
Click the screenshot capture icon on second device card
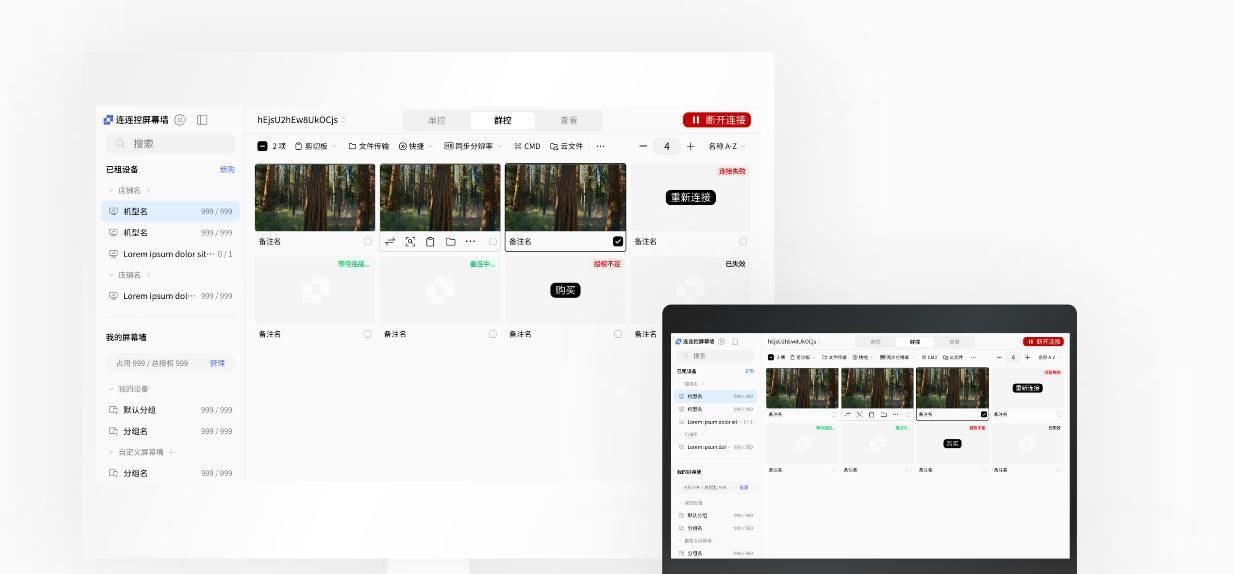[x=410, y=241]
